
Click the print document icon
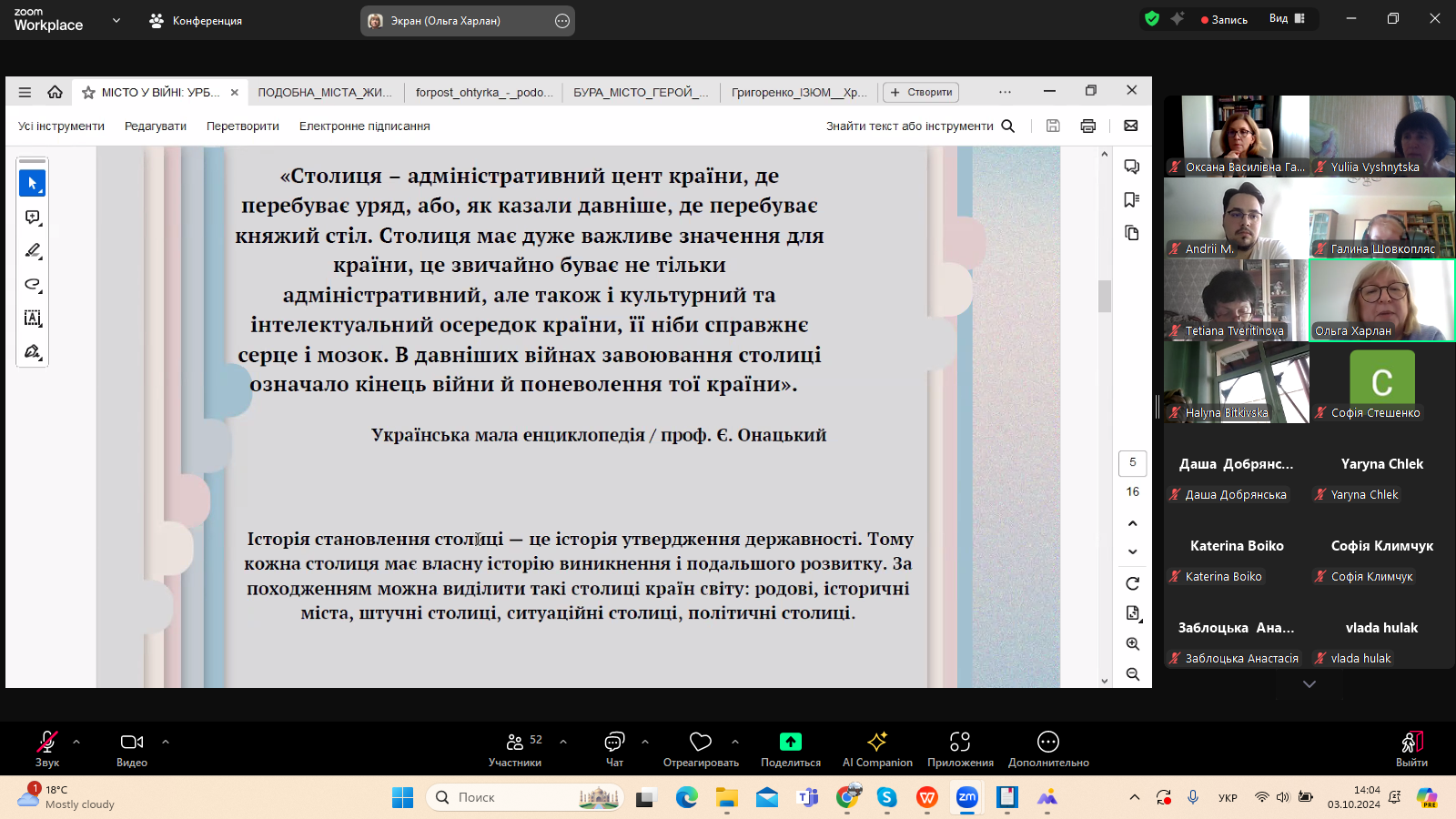[1087, 126]
